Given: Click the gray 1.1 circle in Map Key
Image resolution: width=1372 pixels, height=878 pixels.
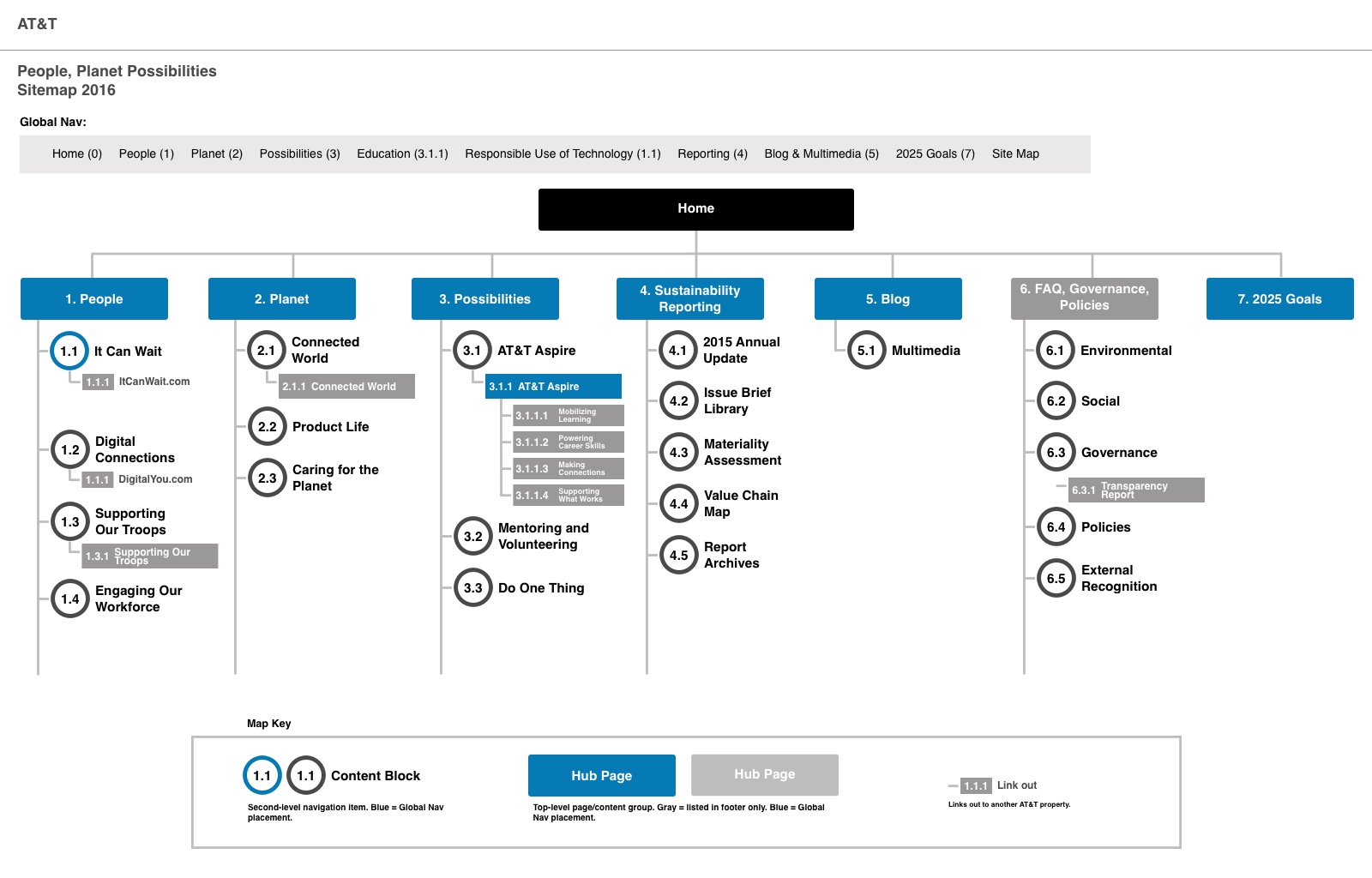Looking at the screenshot, I should pos(306,776).
